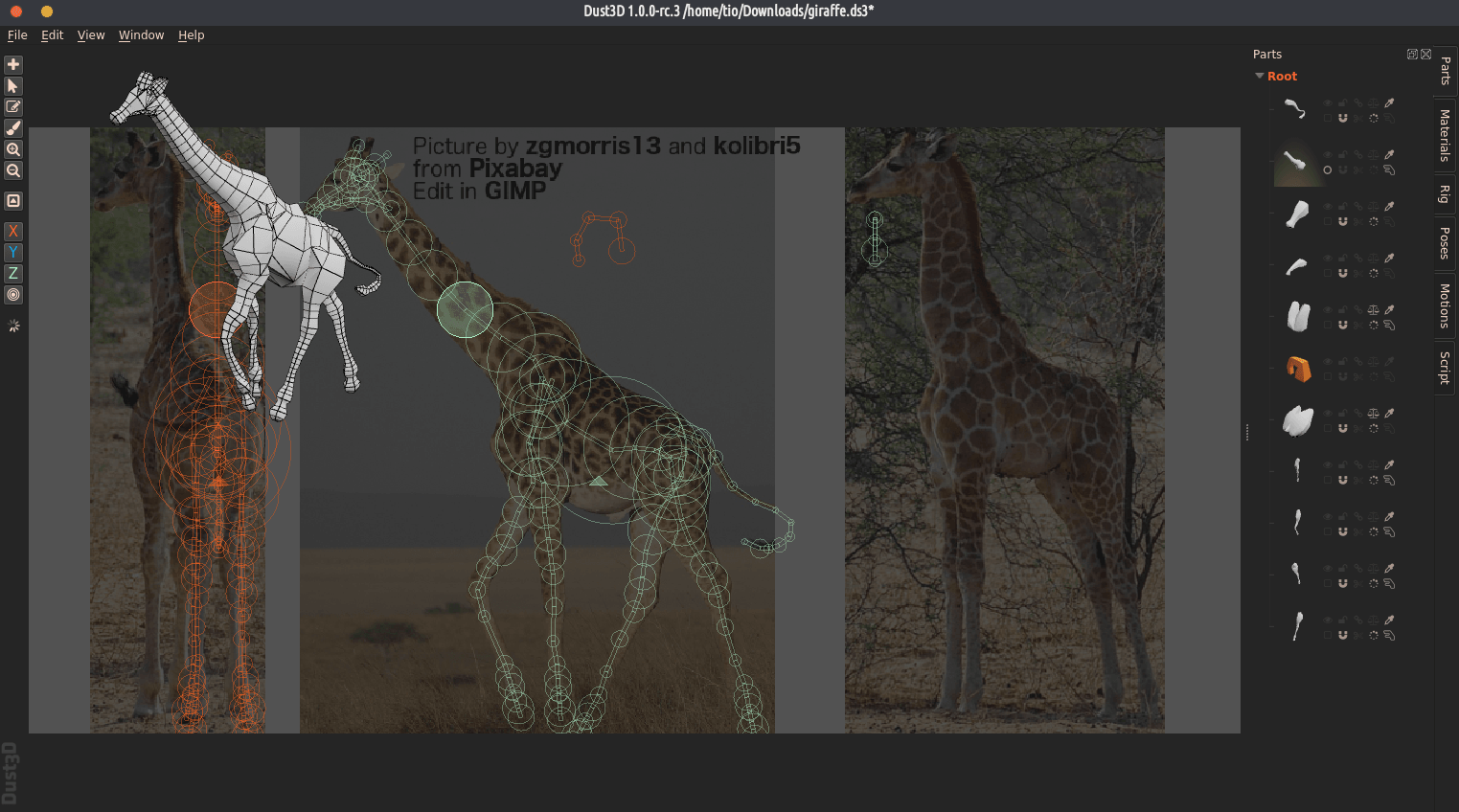
Task: Open the Edit menu
Action: click(x=52, y=34)
